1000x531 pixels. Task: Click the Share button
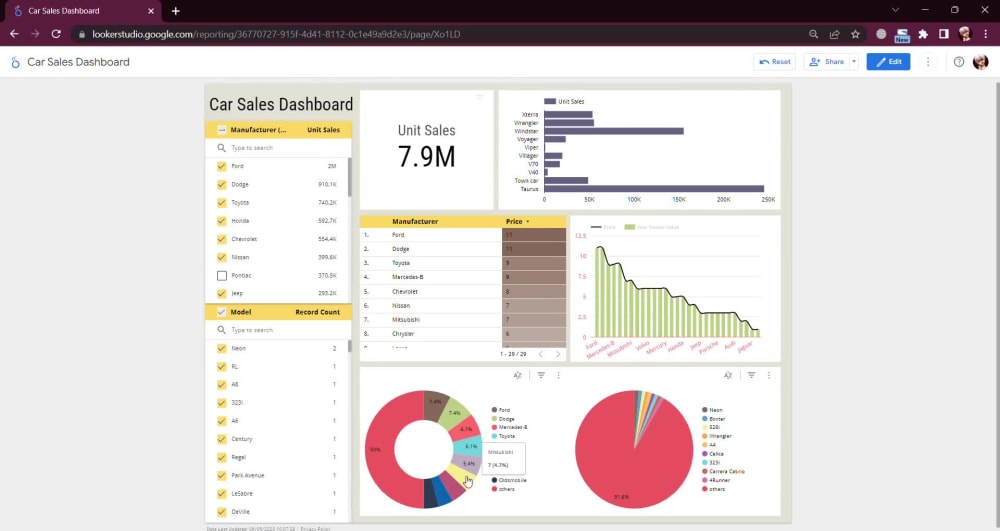pos(827,62)
